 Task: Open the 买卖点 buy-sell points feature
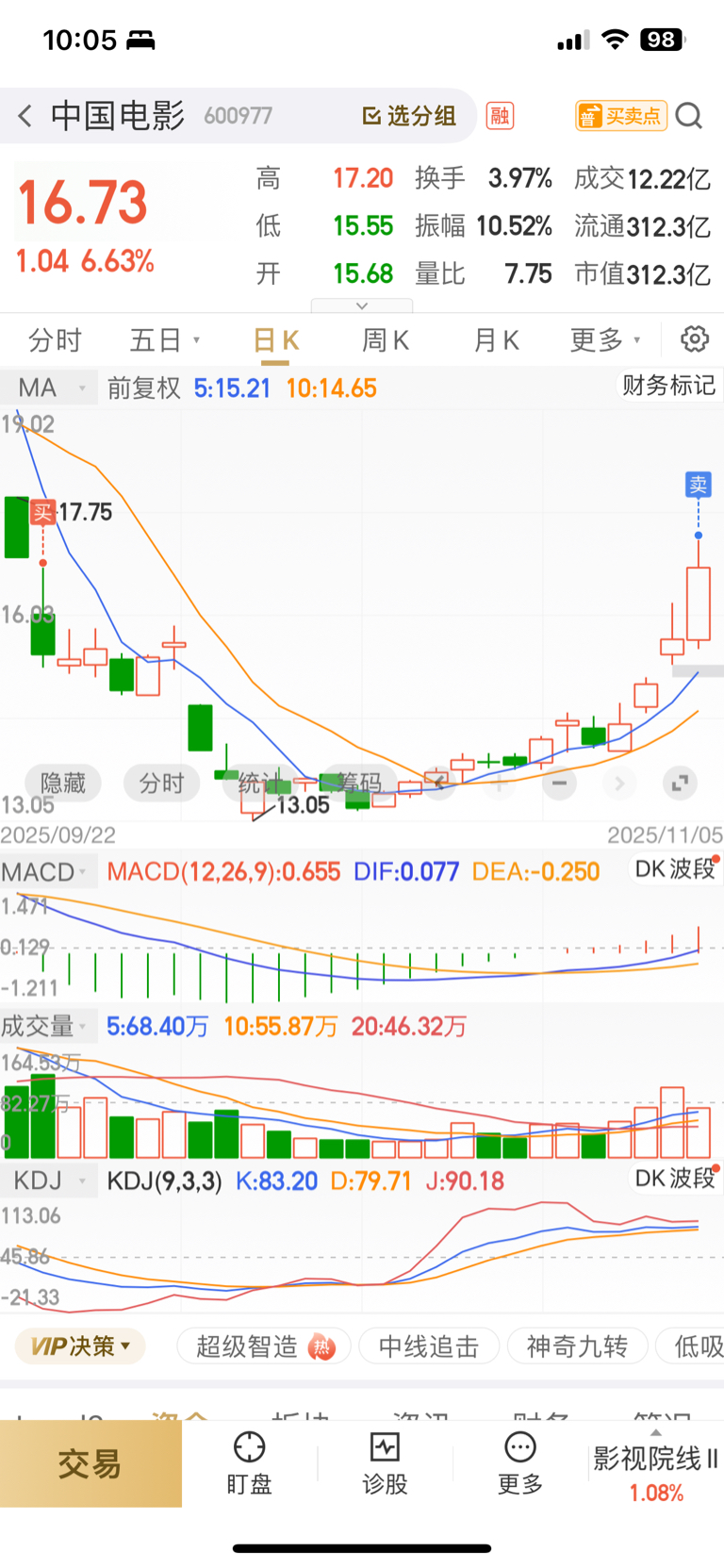click(621, 116)
